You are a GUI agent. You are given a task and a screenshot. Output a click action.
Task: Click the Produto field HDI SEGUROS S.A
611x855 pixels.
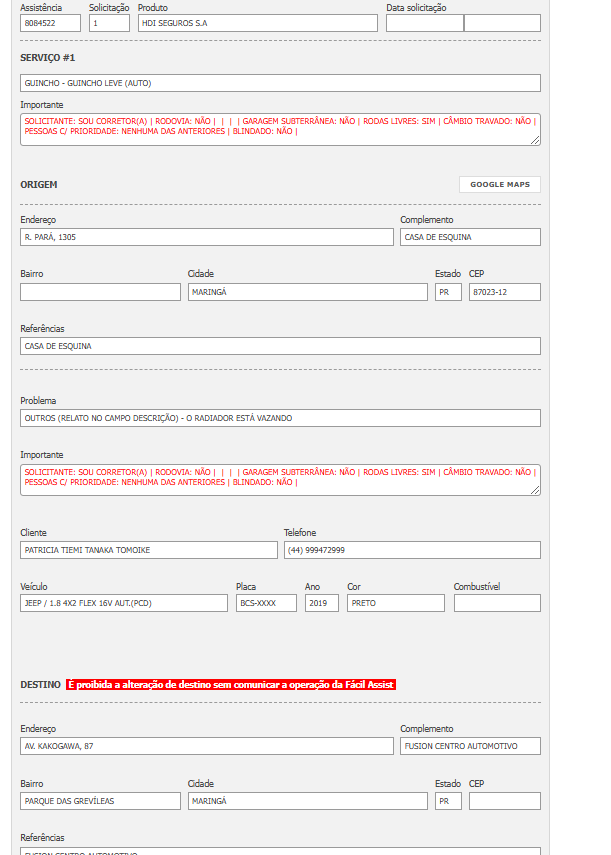pos(257,23)
